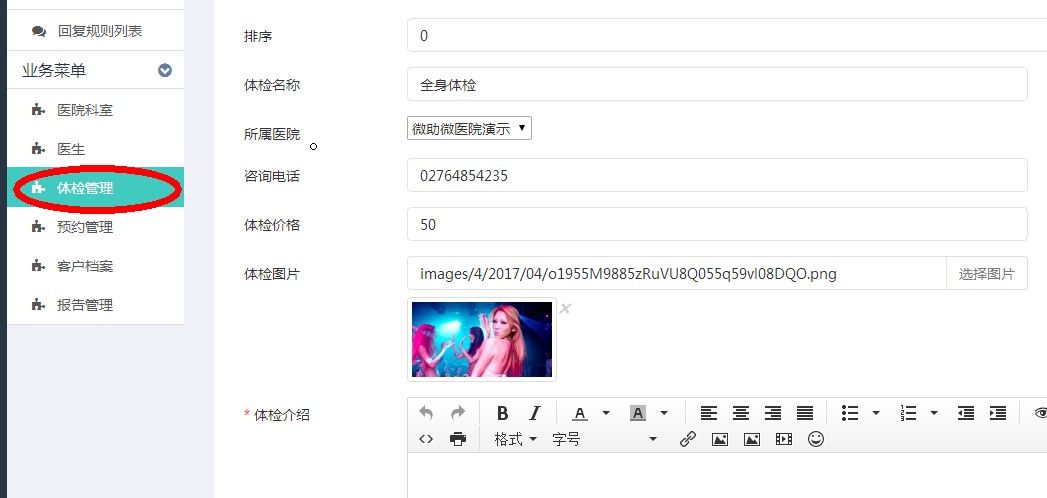Viewport: 1047px width, 498px height.
Task: Click into the 咨询电话 phone field
Action: (717, 176)
